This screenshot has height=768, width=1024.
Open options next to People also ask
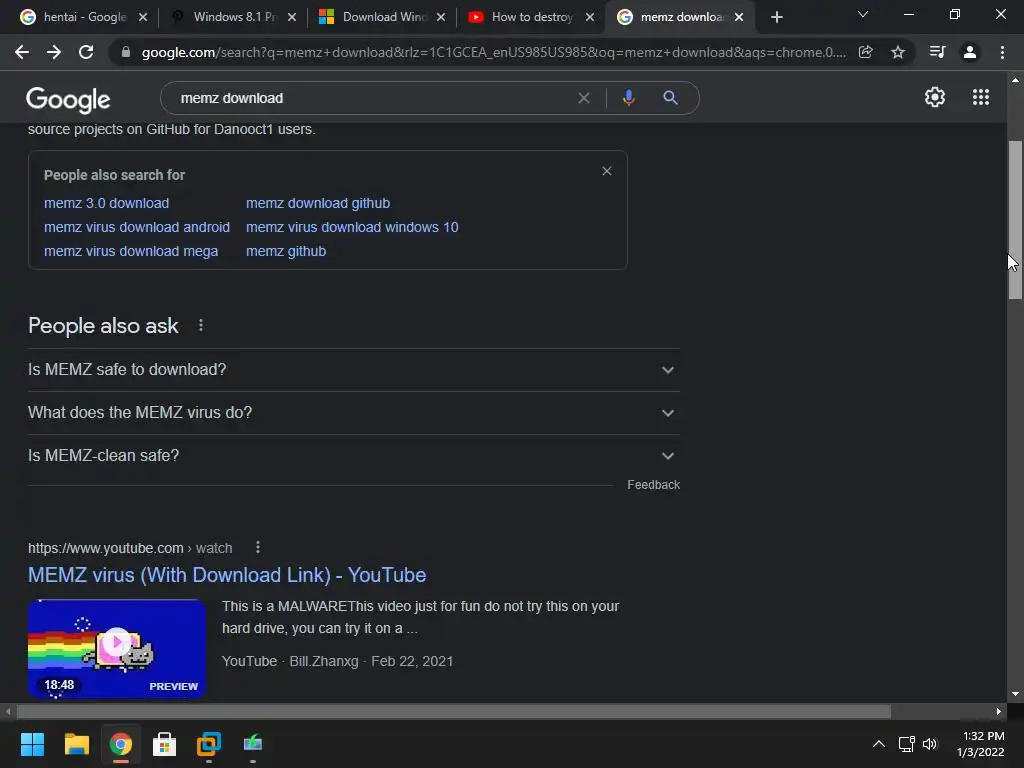click(x=201, y=325)
